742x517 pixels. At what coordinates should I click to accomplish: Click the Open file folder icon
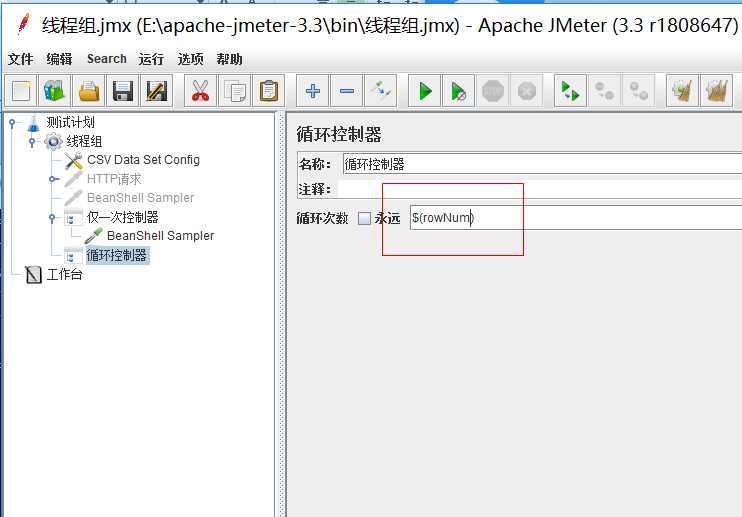pyautogui.click(x=89, y=91)
